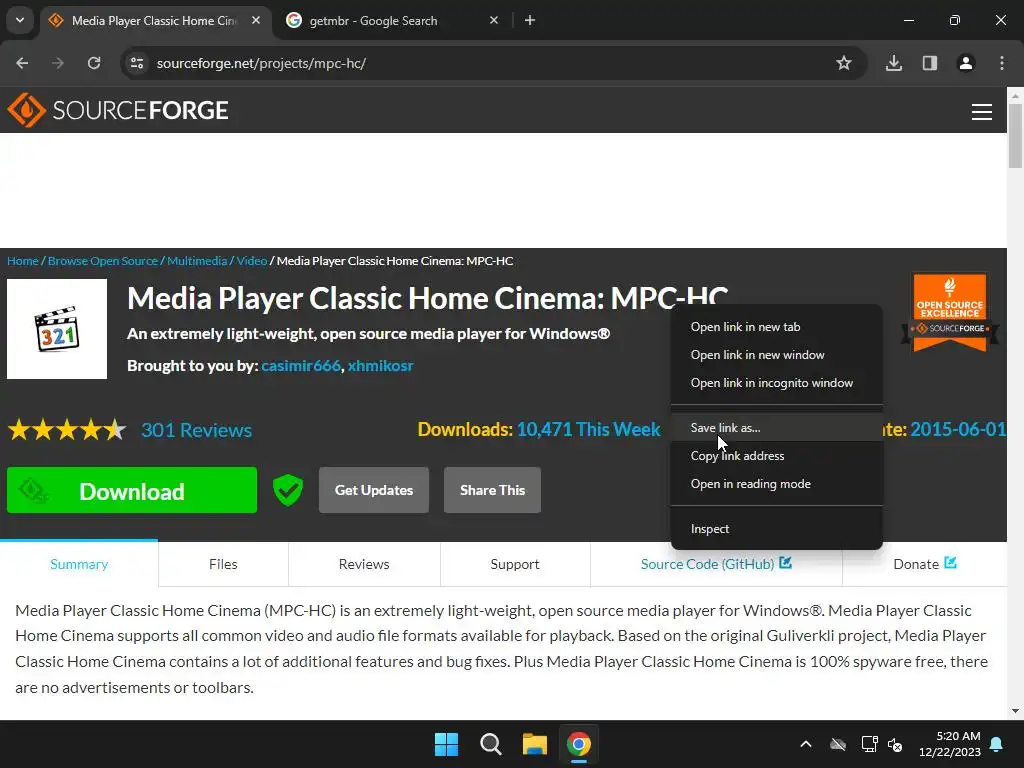Viewport: 1024px width, 768px height.
Task: Bookmark this page with the star icon
Action: pyautogui.click(x=844, y=63)
